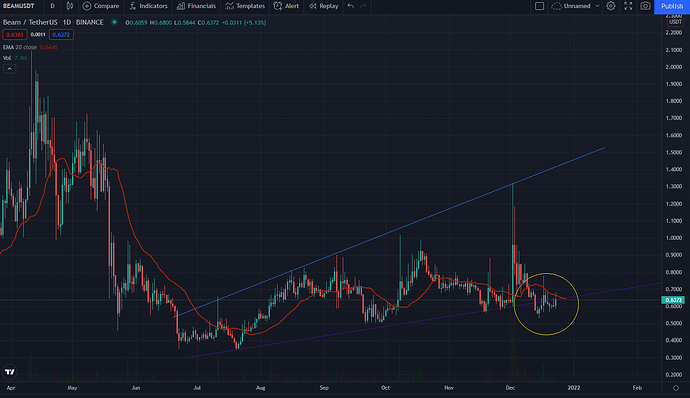Click the Aug label on time axis
Image resolution: width=690 pixels, height=398 pixels.
pyautogui.click(x=261, y=388)
